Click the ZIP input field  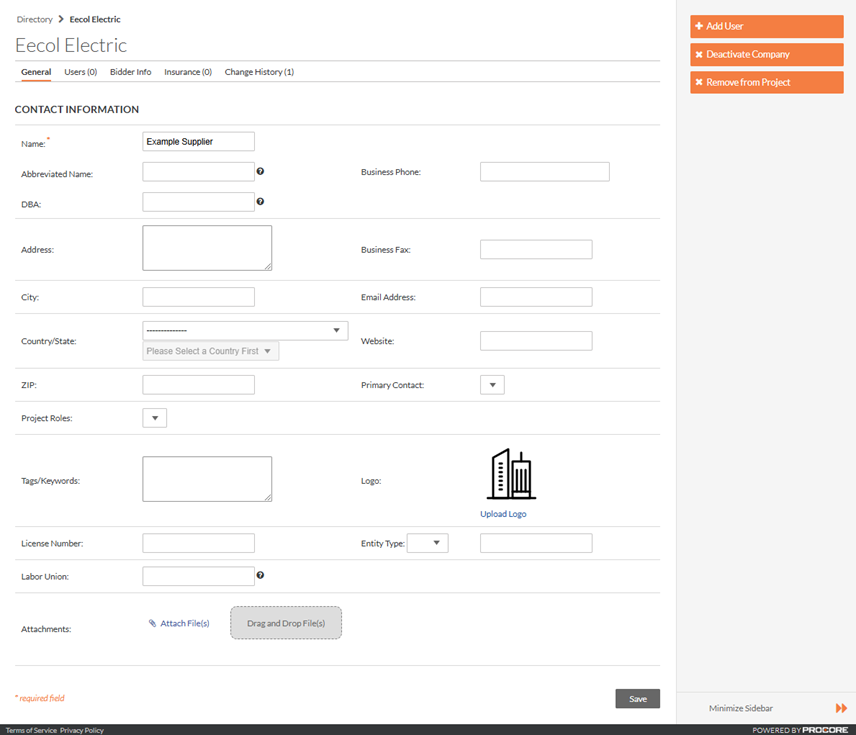(198, 385)
